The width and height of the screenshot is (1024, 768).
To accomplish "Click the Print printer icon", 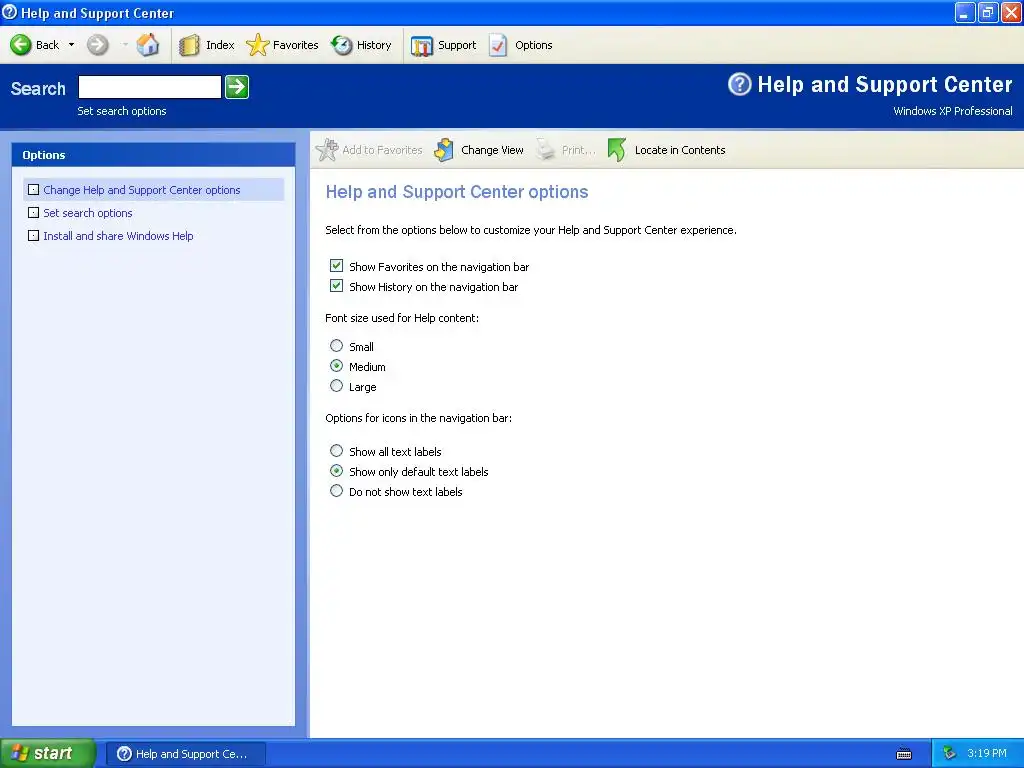I will (545, 150).
